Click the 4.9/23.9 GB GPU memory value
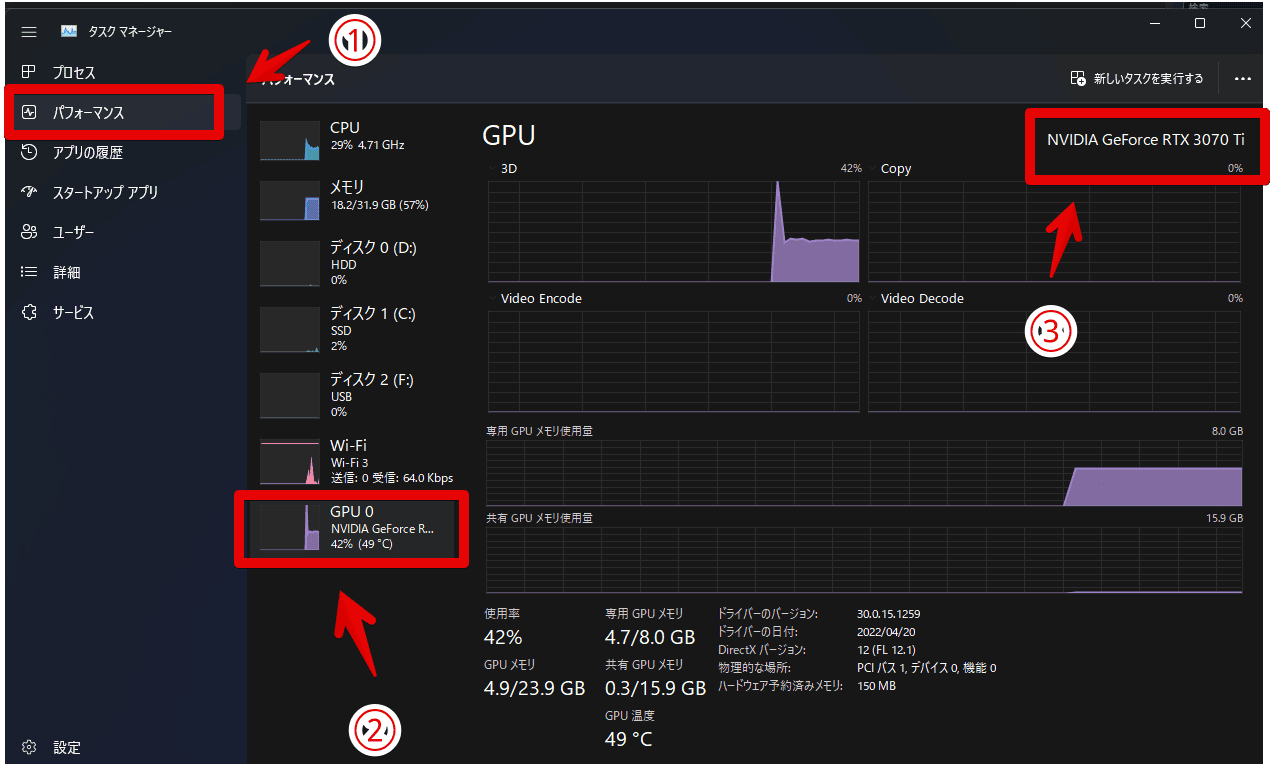 (534, 688)
